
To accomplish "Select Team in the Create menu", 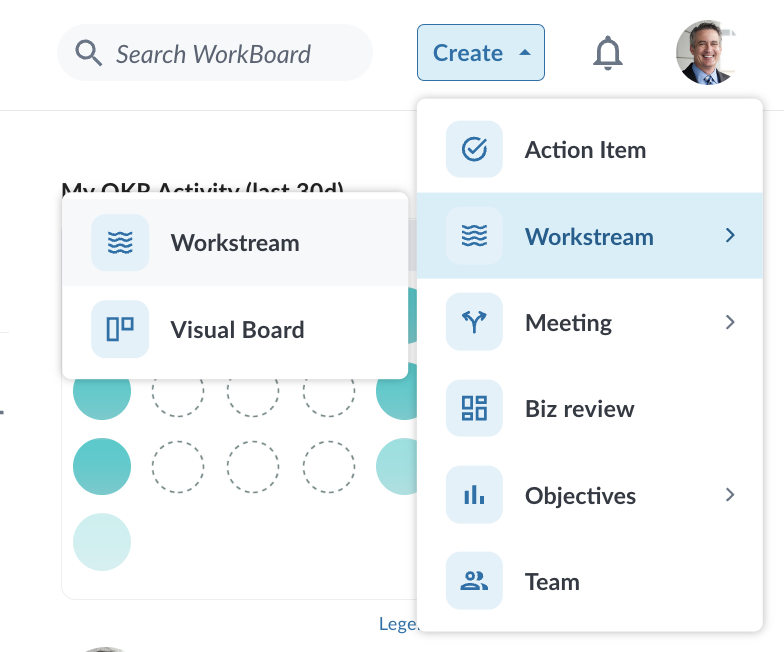I will (590, 582).
